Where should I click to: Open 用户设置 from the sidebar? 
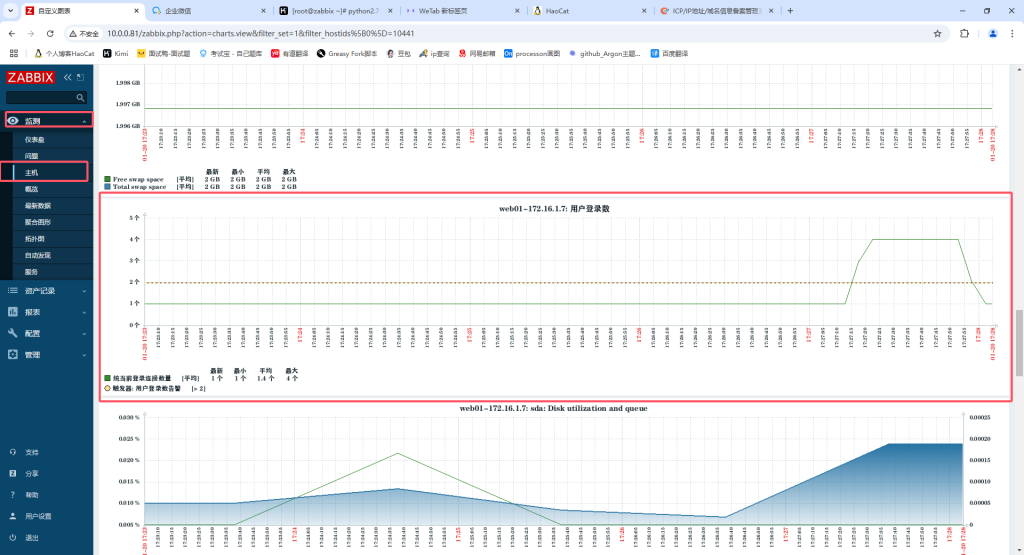point(38,516)
